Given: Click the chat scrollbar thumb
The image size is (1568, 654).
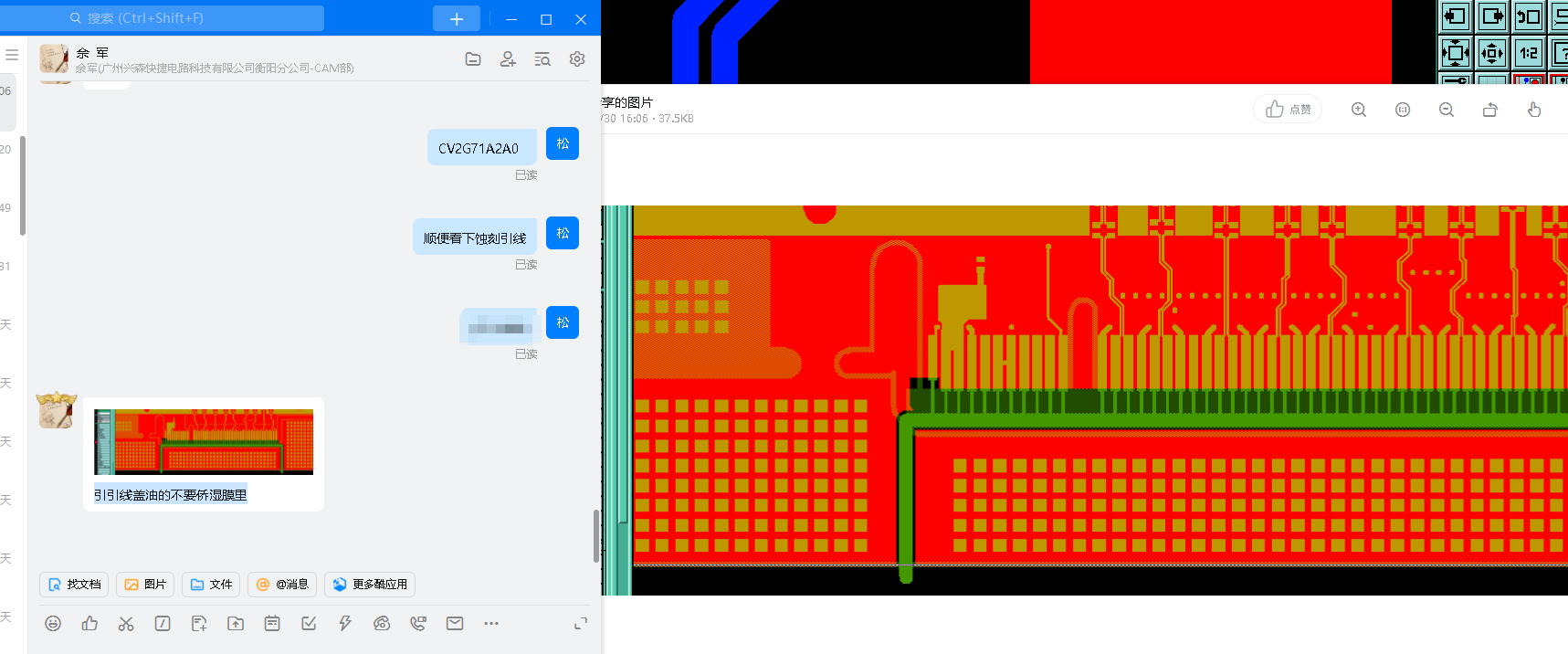Looking at the screenshot, I should [x=596, y=535].
